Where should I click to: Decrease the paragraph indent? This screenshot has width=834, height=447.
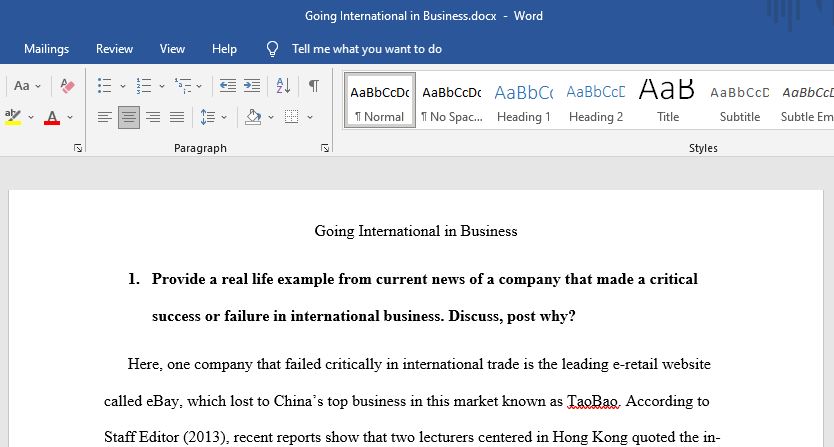(228, 86)
